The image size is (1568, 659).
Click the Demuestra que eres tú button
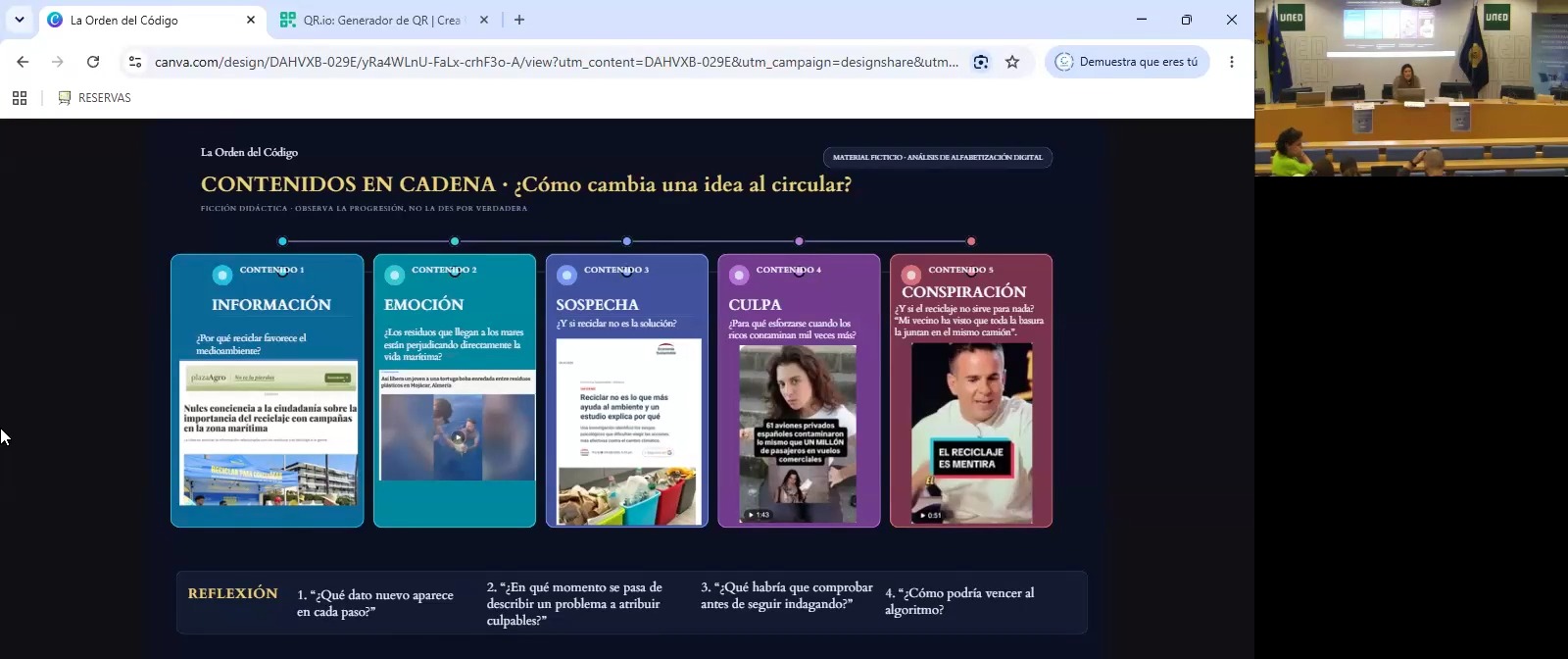[1127, 62]
